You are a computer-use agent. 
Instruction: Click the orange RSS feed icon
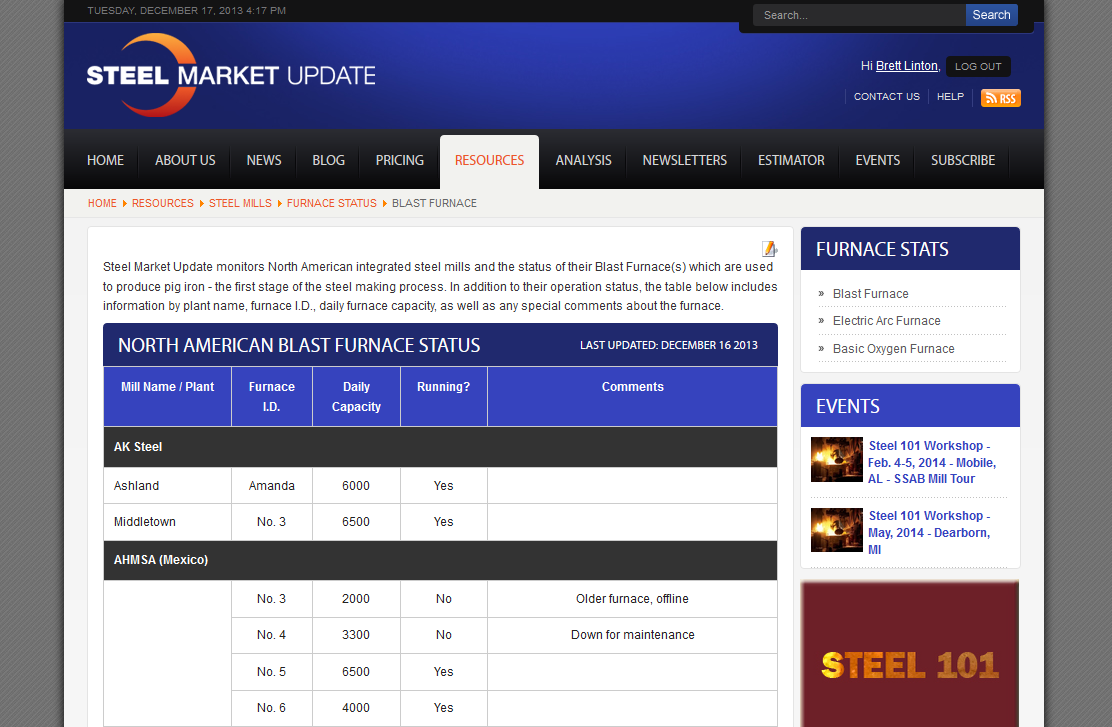(1000, 98)
